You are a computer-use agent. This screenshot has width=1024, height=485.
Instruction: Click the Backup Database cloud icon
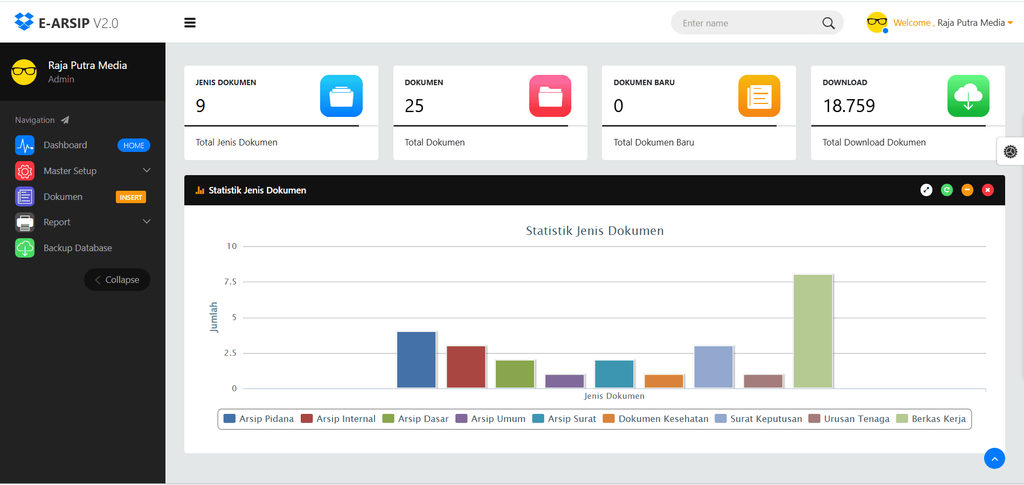click(25, 248)
